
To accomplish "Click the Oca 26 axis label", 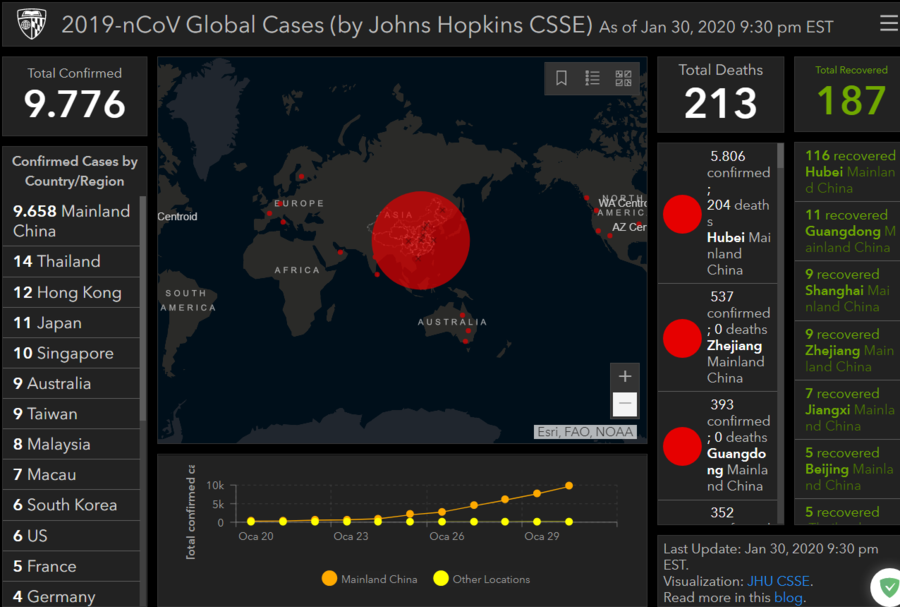I will tap(447, 536).
